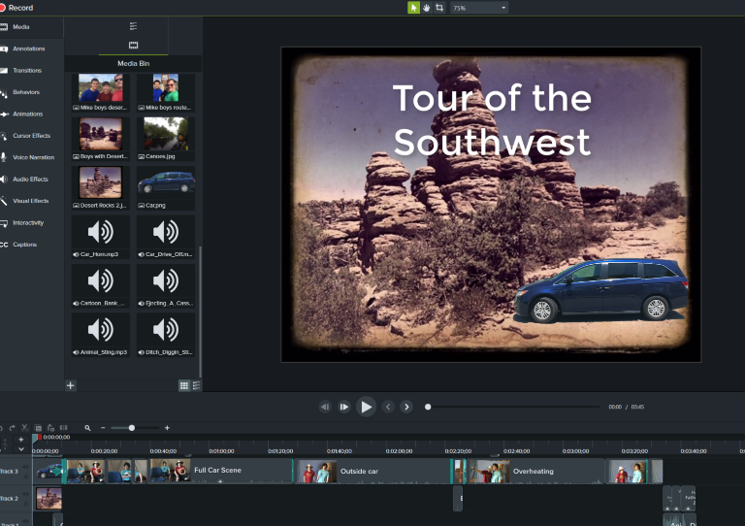Open the Transitions tab
Viewport: 745px width, 526px height.
27,71
